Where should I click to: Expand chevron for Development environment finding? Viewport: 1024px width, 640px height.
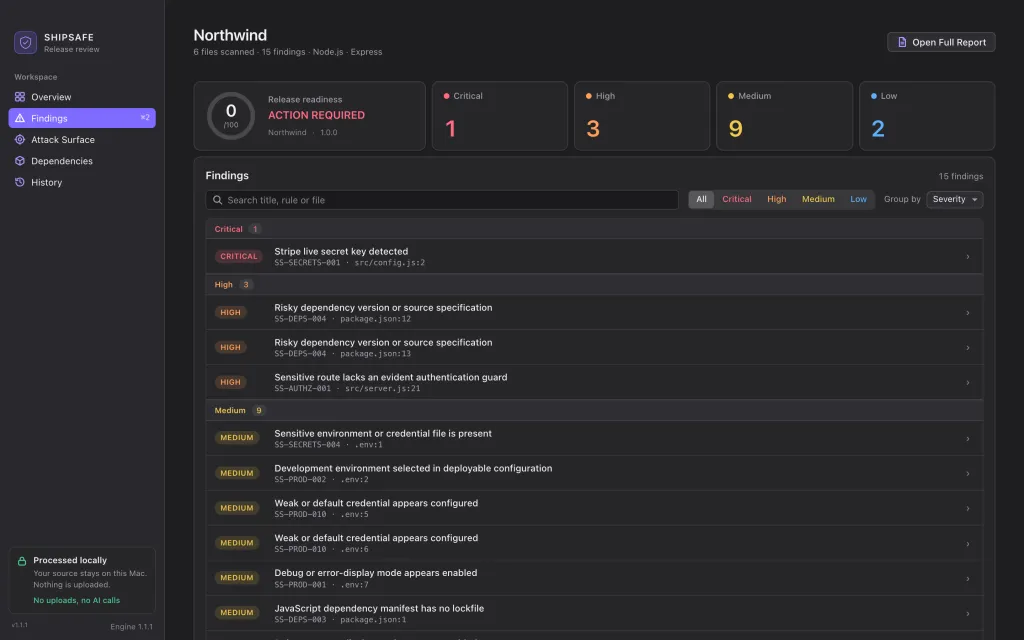click(968, 473)
